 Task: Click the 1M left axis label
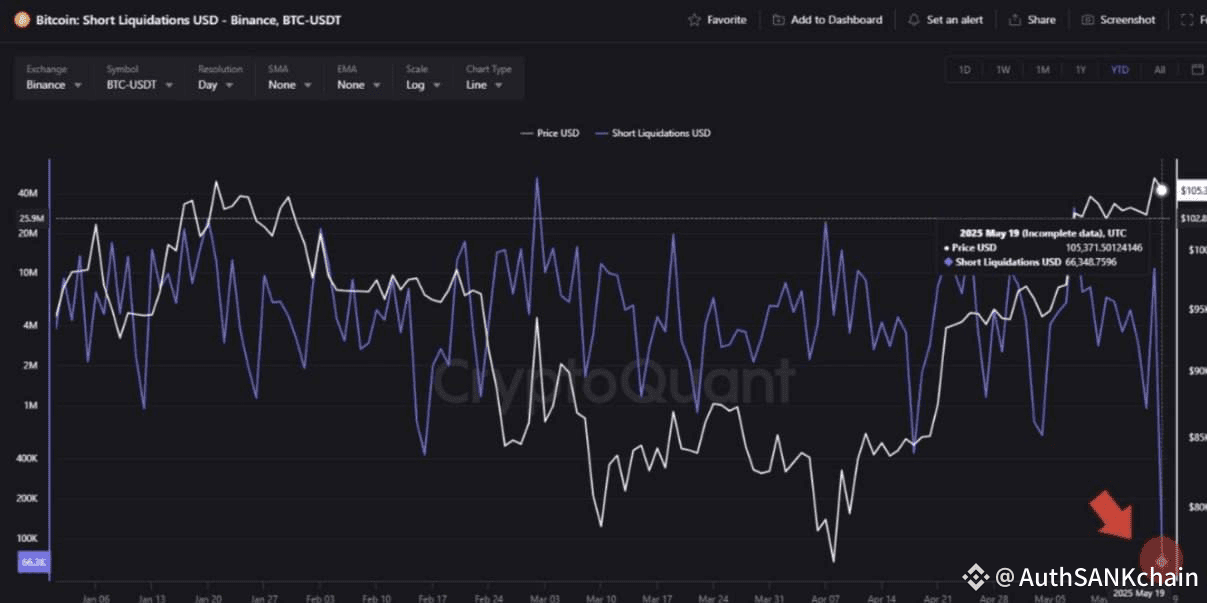pos(31,405)
